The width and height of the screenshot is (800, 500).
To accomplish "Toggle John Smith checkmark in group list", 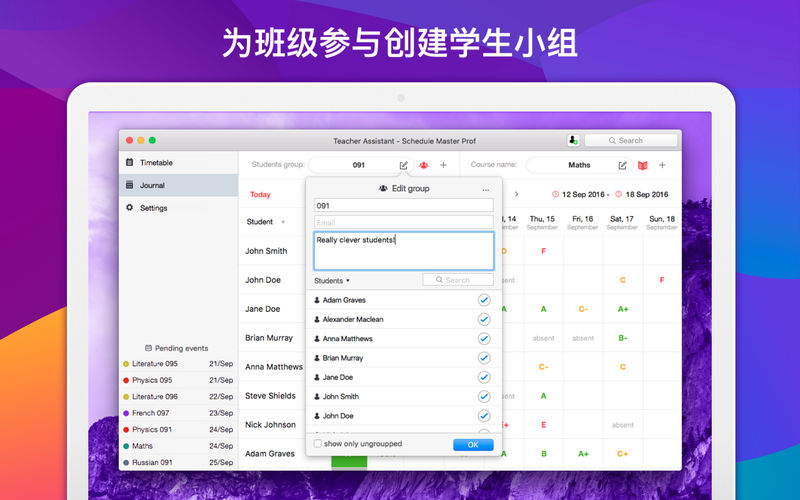I will point(484,396).
